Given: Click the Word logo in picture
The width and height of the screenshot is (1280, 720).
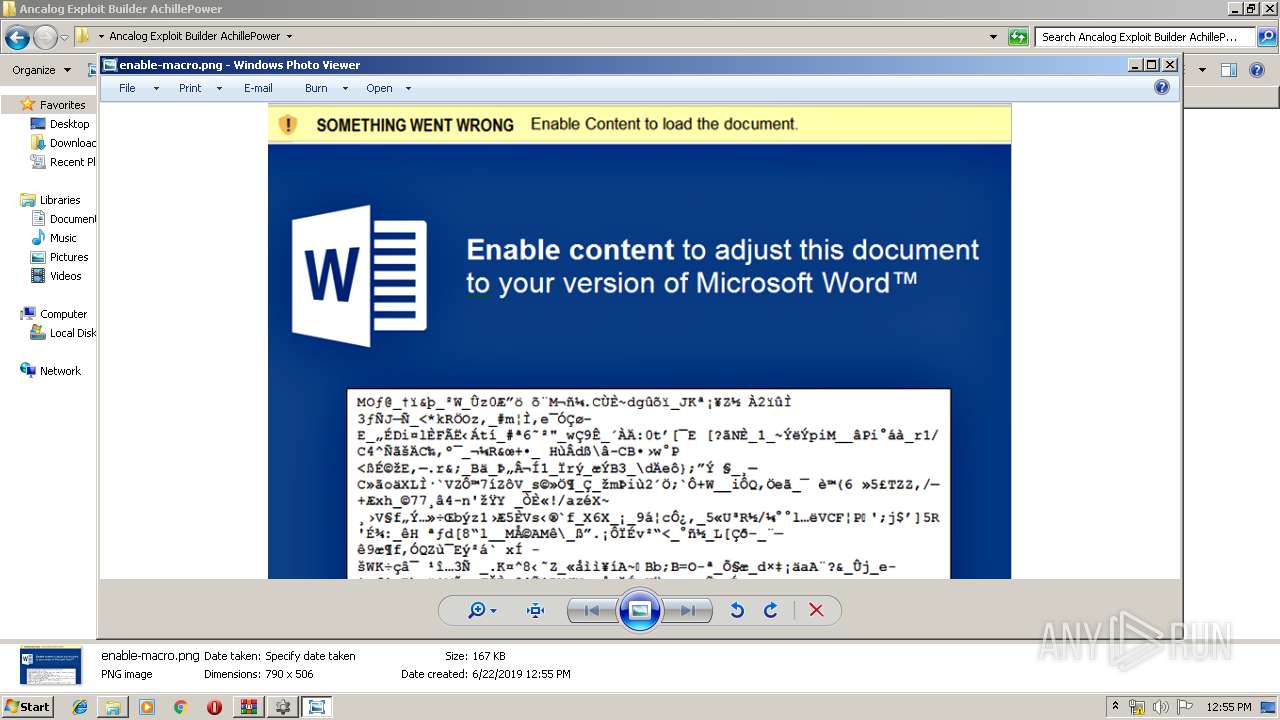Looking at the screenshot, I should [359, 276].
